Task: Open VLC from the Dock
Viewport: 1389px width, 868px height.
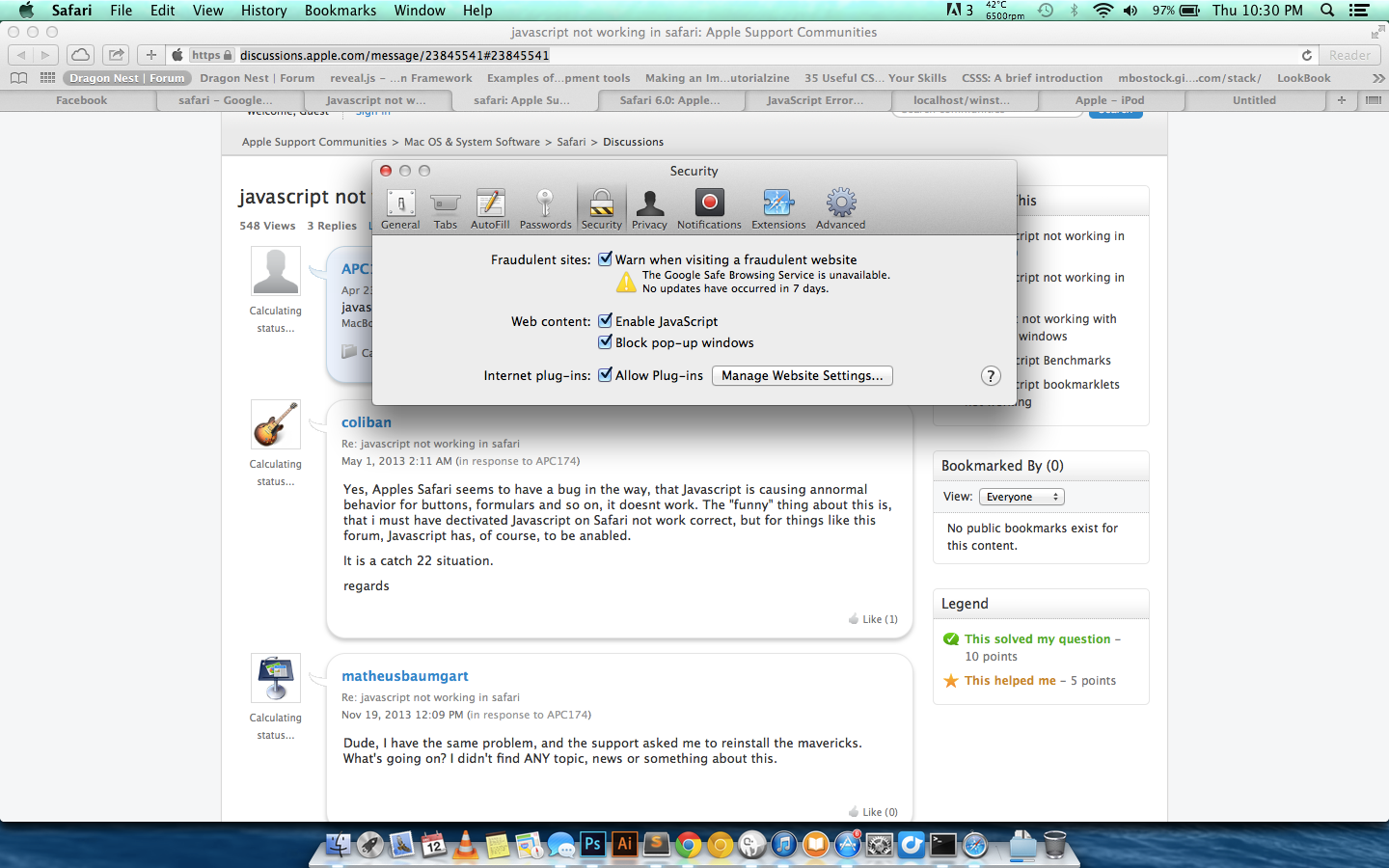Action: 465,845
